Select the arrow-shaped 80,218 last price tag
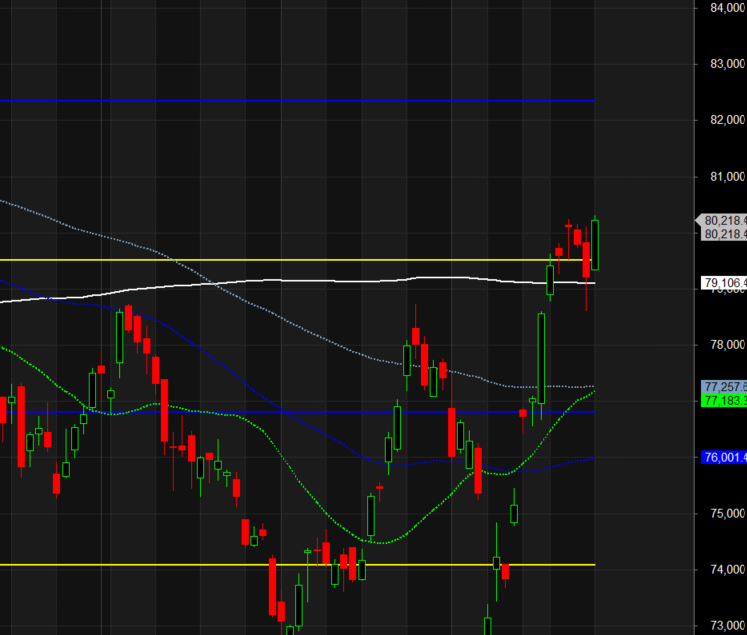The height and width of the screenshot is (635, 747). tap(722, 221)
